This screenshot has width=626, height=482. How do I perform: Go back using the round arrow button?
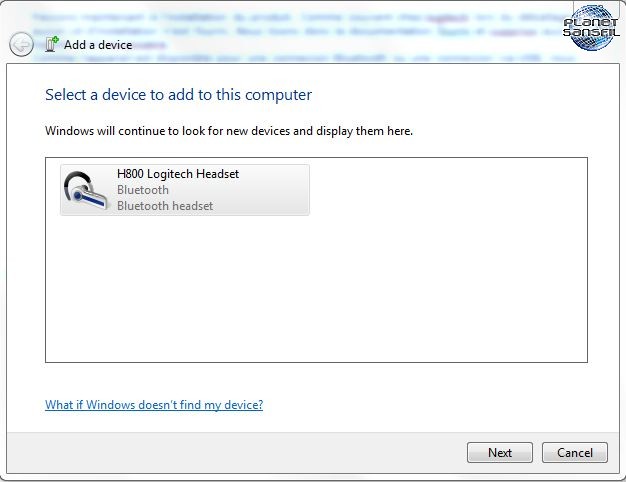pos(21,44)
